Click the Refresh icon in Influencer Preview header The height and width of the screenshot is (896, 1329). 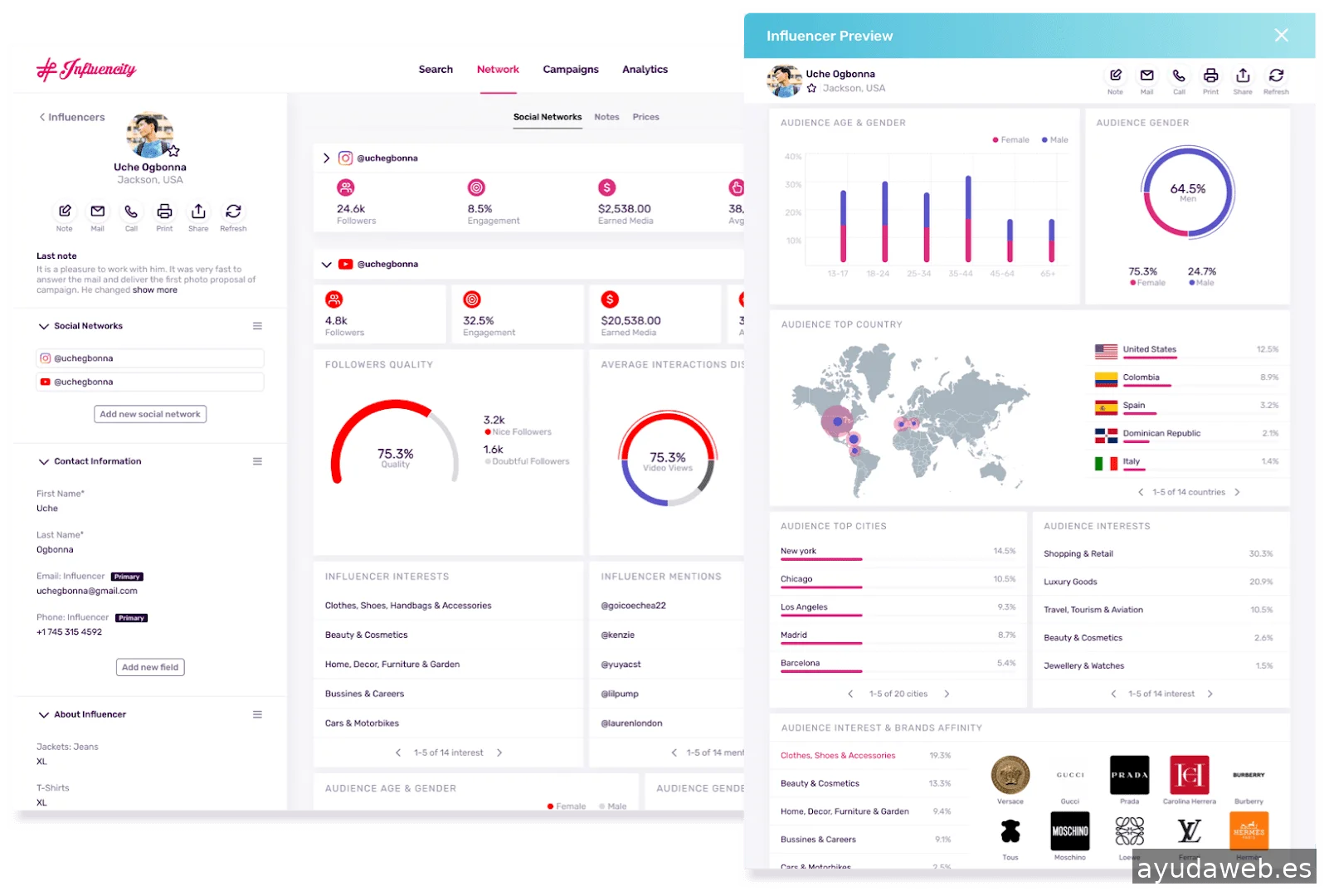(1276, 75)
